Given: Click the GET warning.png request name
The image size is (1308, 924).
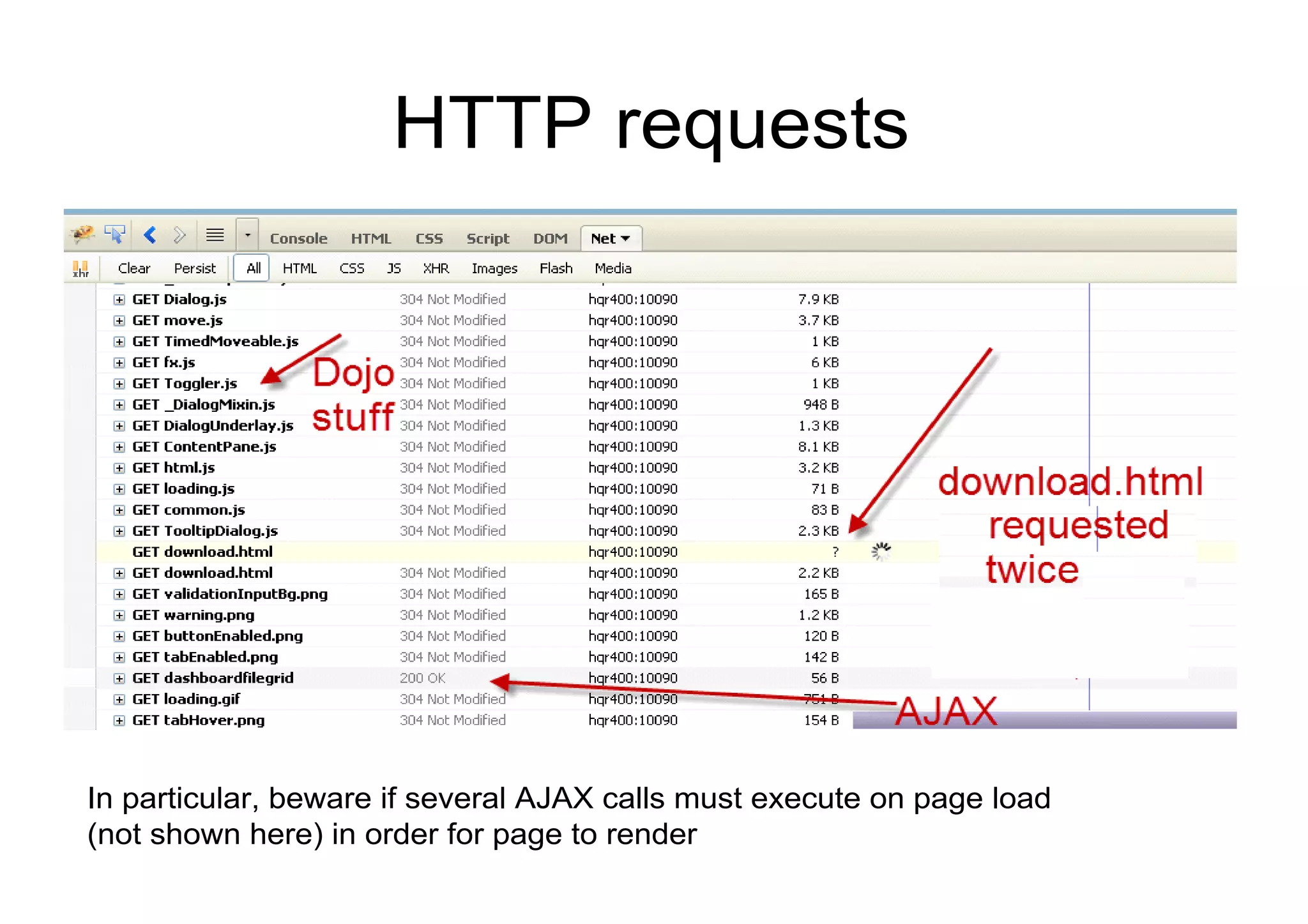Looking at the screenshot, I should pyautogui.click(x=193, y=616).
